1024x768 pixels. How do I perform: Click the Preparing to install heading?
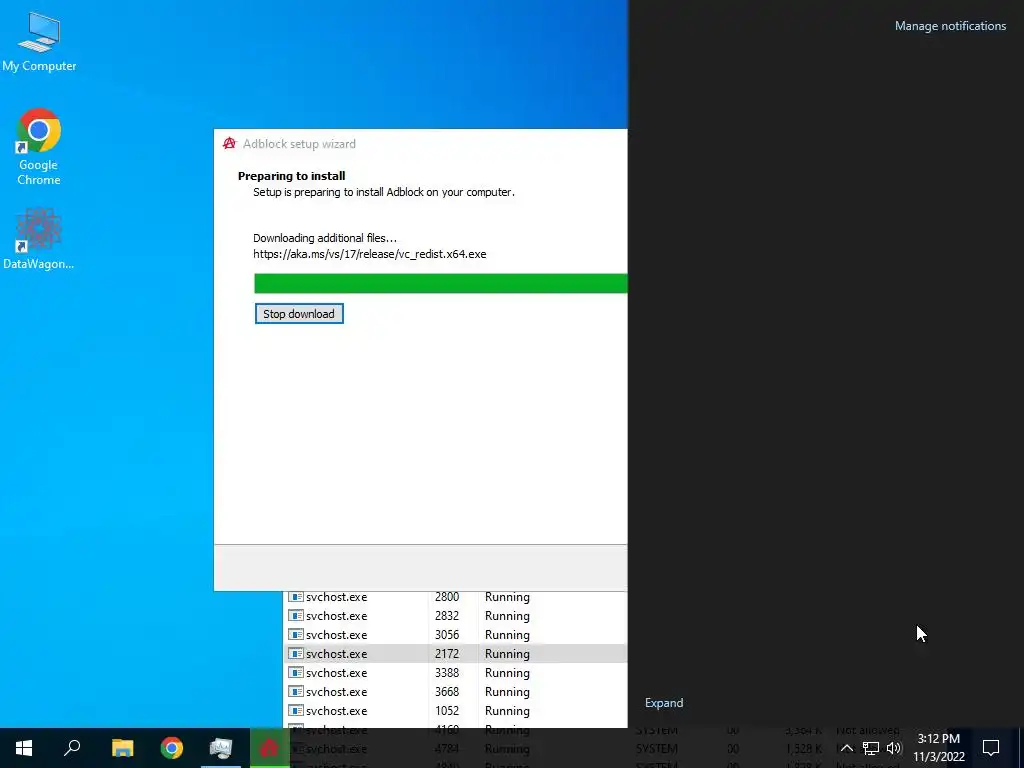(291, 176)
